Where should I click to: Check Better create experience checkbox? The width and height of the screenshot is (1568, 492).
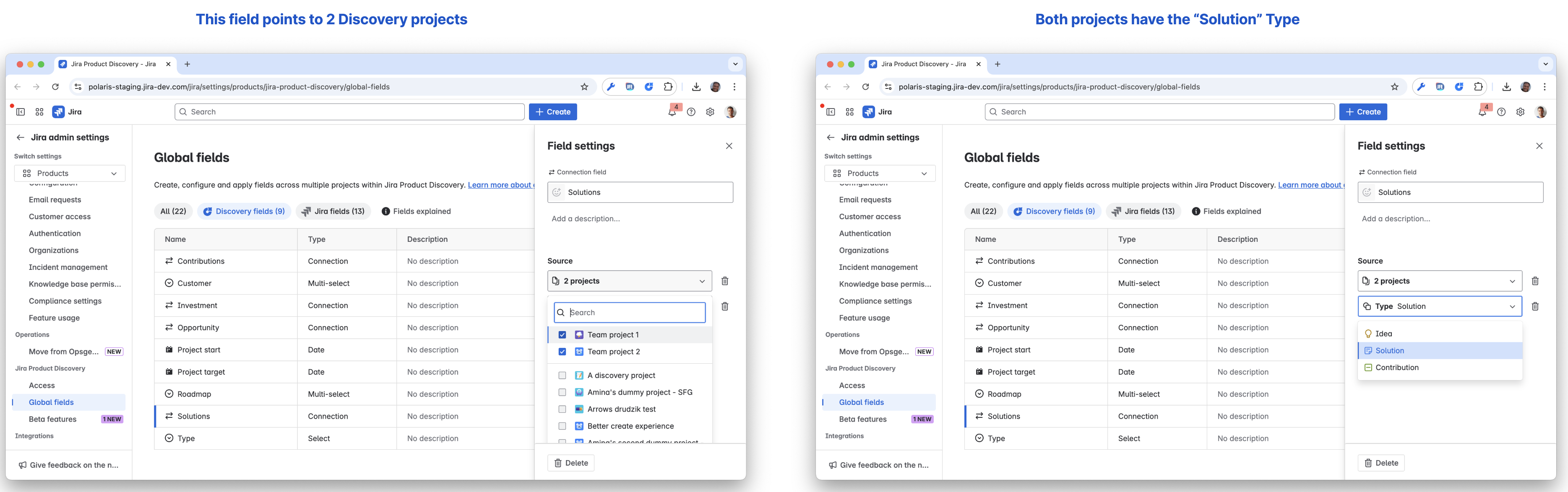tap(563, 426)
